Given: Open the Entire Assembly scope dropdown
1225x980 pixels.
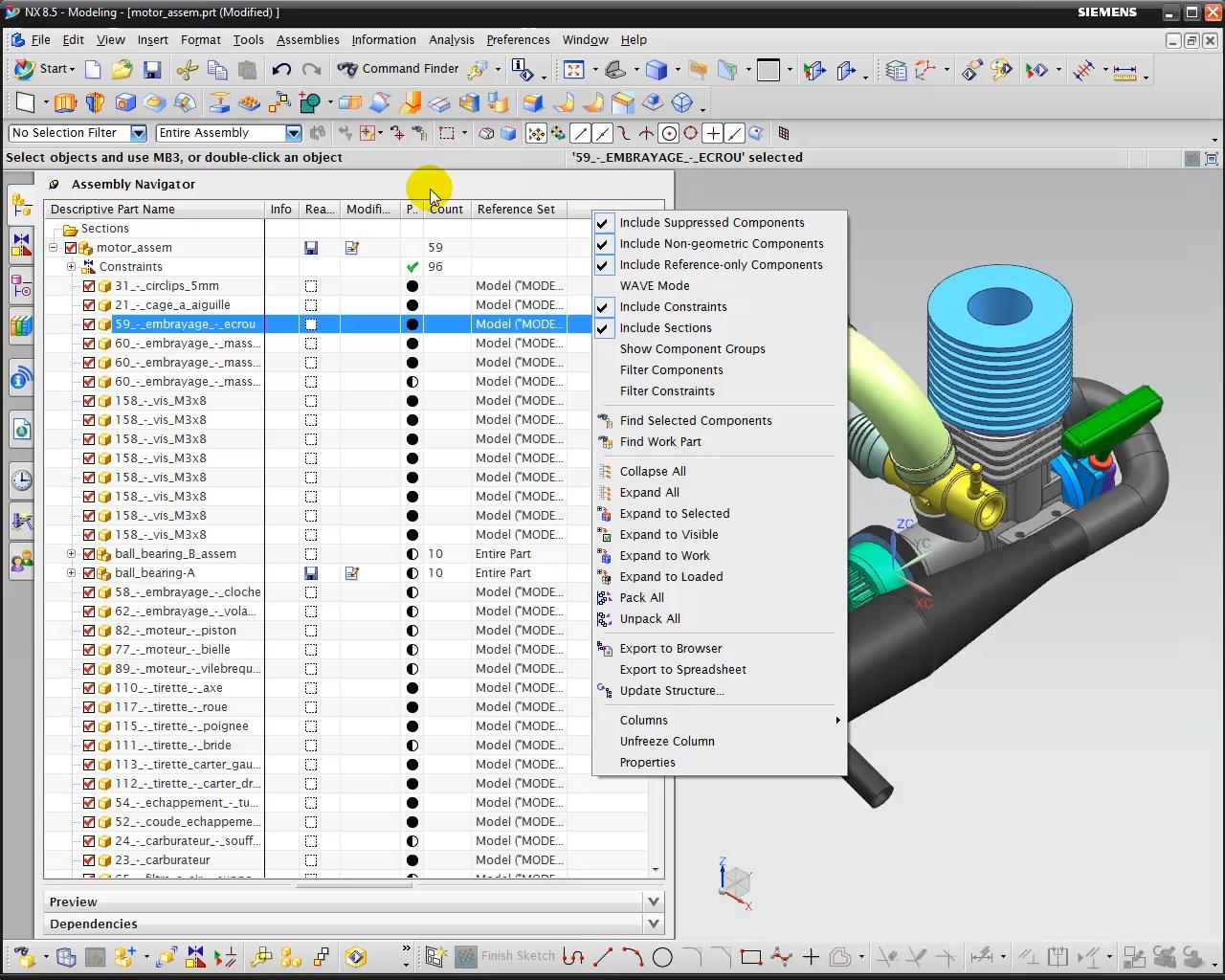Looking at the screenshot, I should coord(294,133).
